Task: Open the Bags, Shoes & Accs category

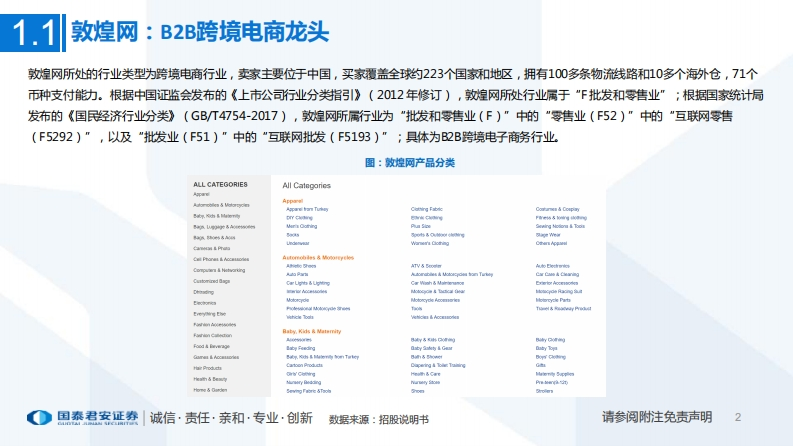Action: click(214, 238)
